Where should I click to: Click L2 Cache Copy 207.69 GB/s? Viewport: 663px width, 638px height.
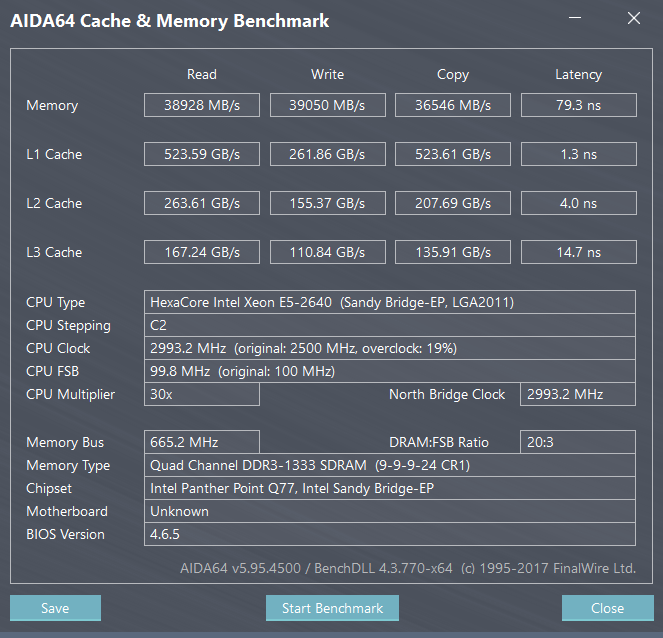(453, 203)
